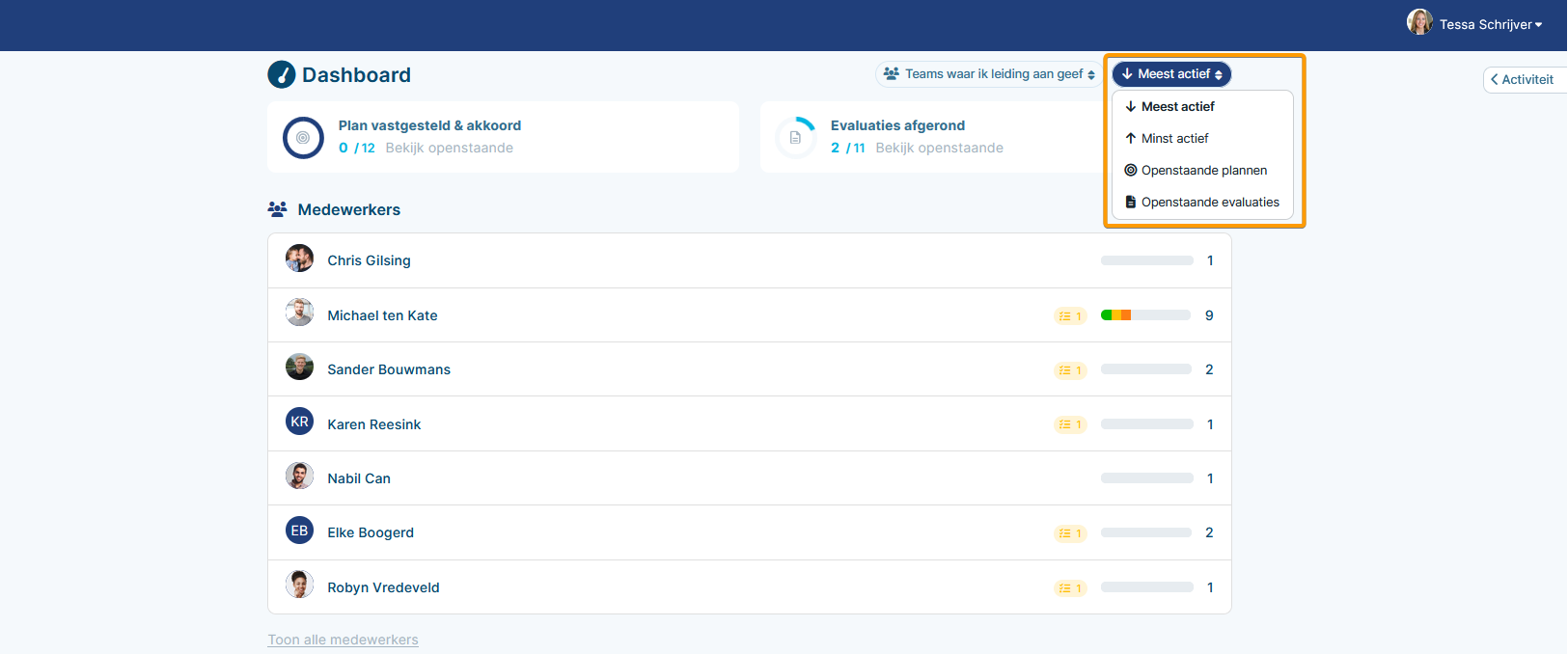1568x654 pixels.
Task: Click the Plan vastgesteld & akkoord card title
Action: (x=429, y=125)
